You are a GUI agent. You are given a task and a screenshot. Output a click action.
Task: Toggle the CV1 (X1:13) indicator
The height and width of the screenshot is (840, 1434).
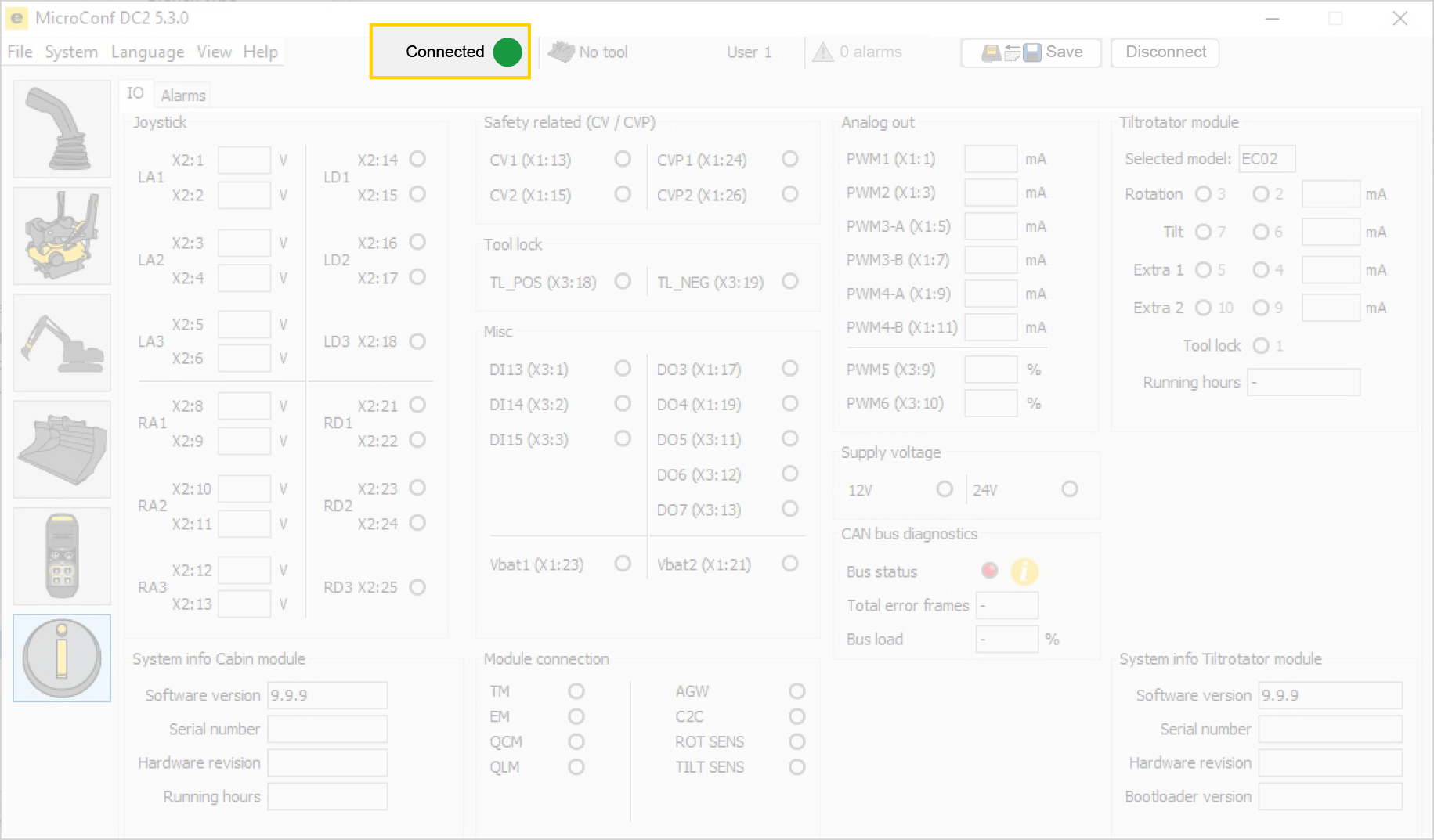point(623,160)
